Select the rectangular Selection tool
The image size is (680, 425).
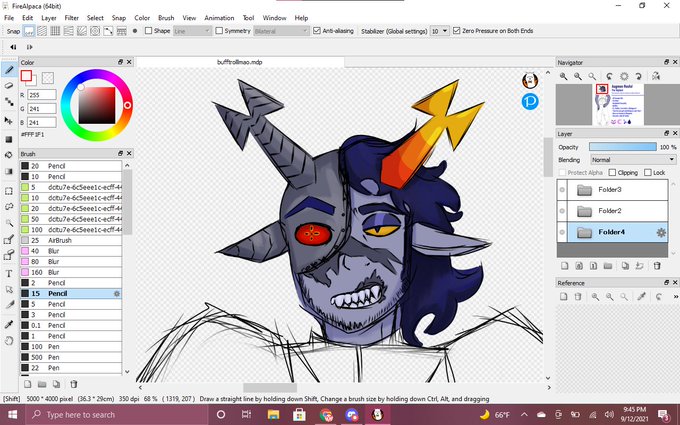coord(9,191)
